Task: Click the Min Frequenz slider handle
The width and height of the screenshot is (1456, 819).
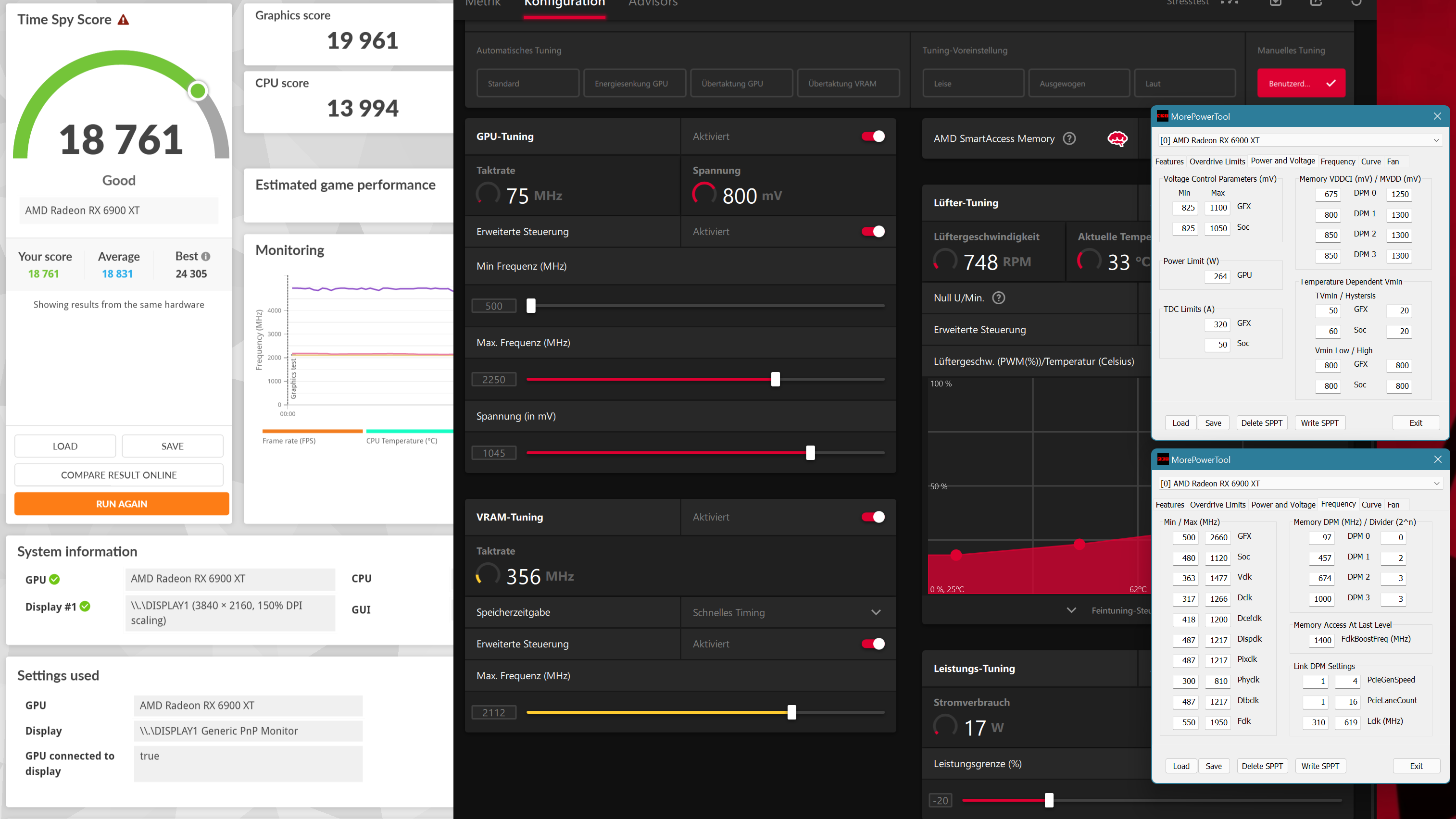Action: 531,306
